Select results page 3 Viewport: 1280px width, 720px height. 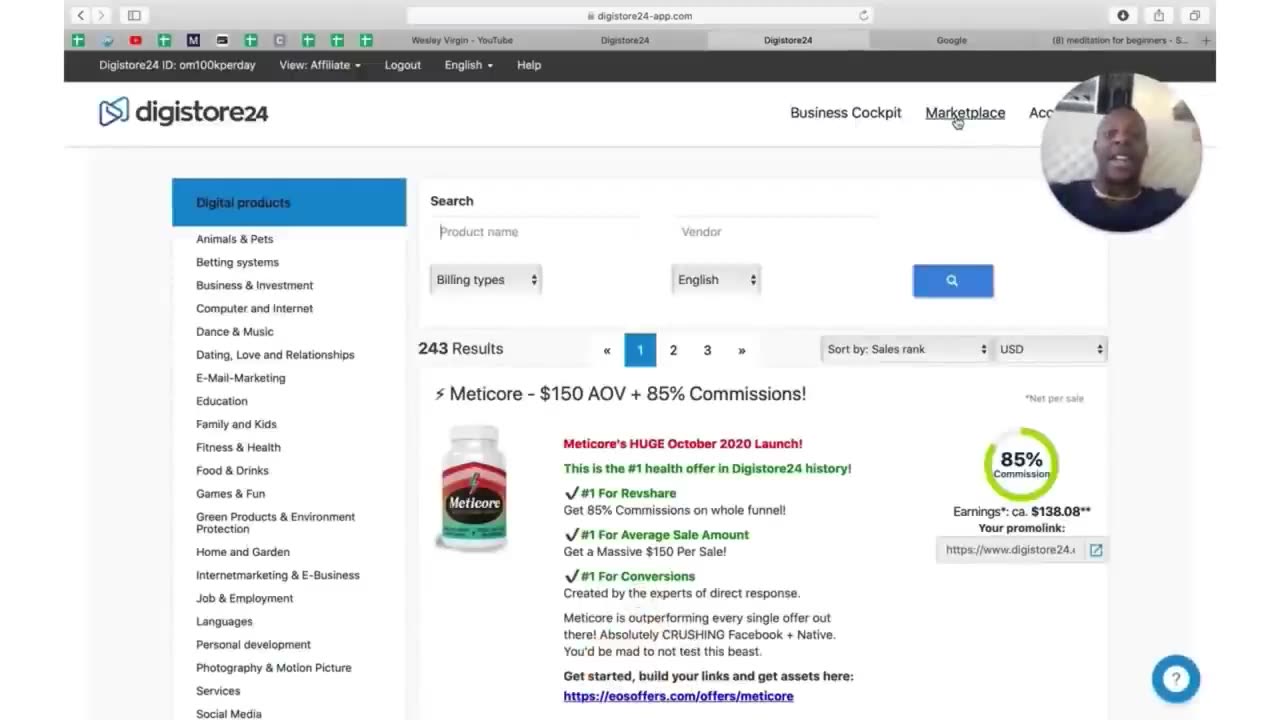pyautogui.click(x=707, y=350)
